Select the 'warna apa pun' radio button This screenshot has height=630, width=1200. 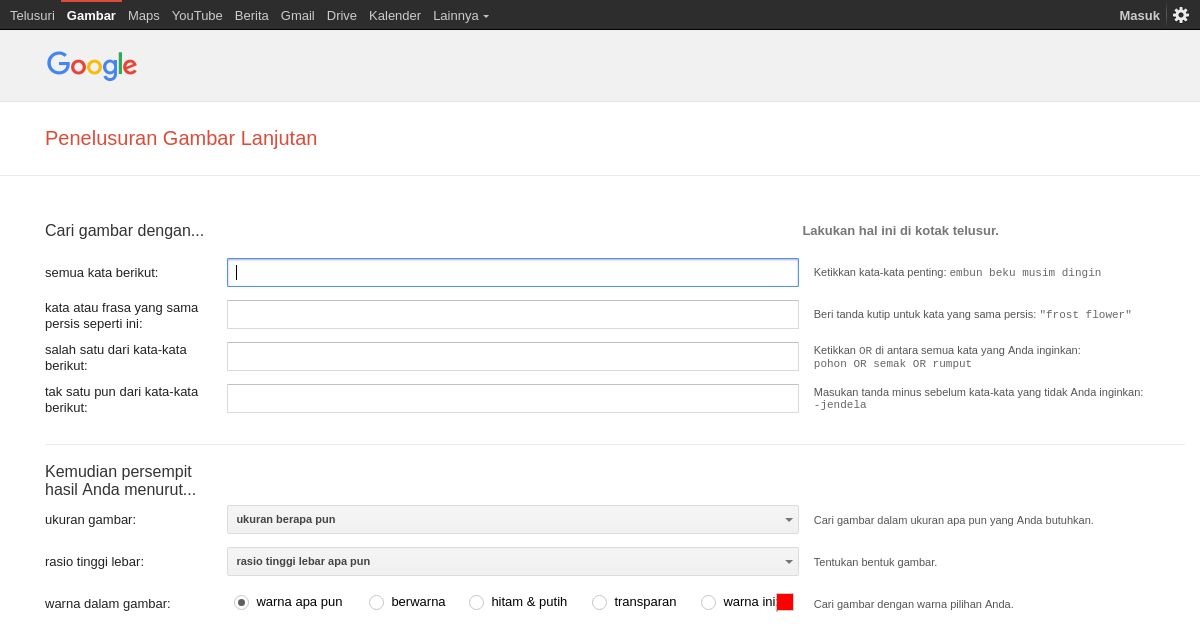[241, 602]
